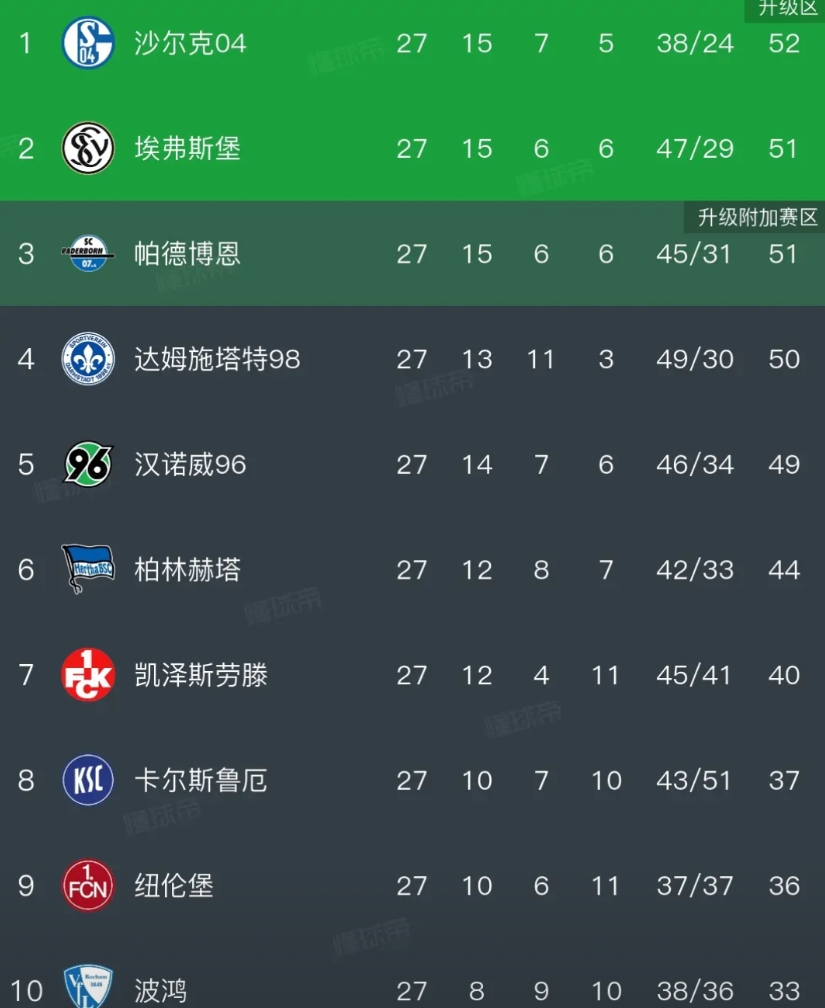Select the Darmstadt 98 crest icon
The width and height of the screenshot is (825, 1008).
(88, 358)
